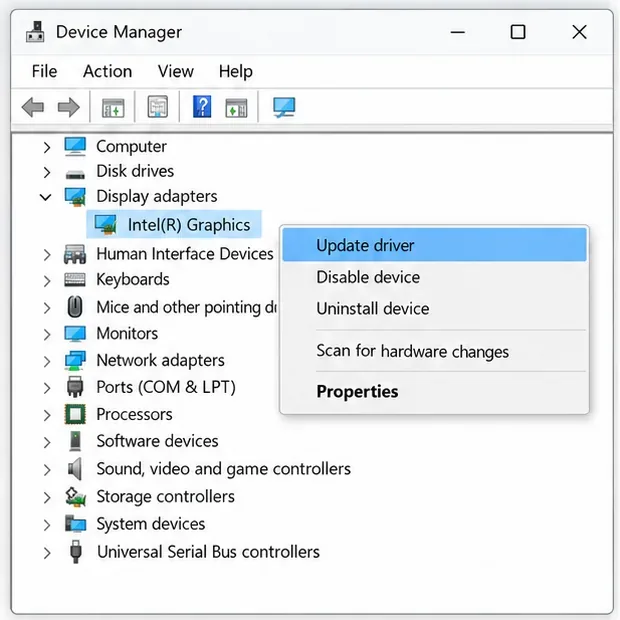Close the Device Manager window
This screenshot has width=620, height=620.
click(579, 32)
